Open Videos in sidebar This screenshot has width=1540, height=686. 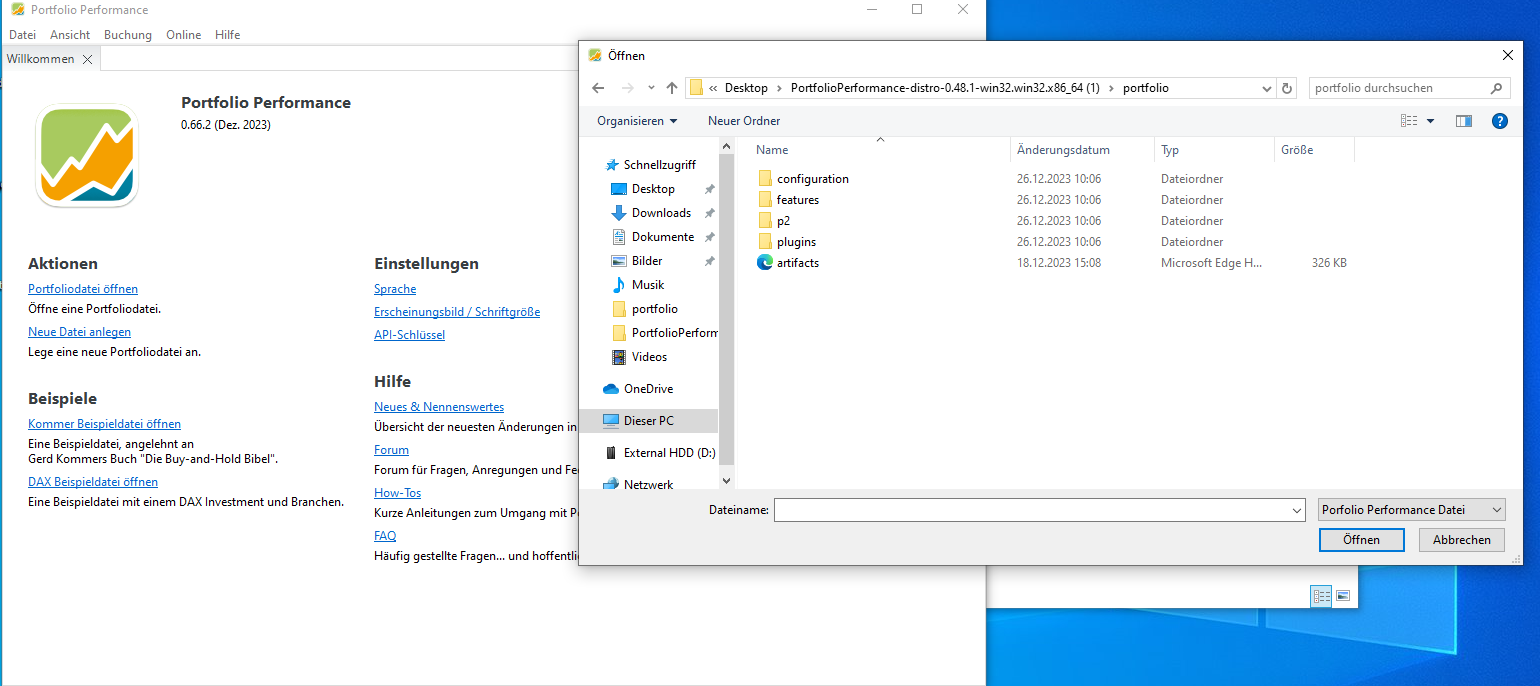tap(649, 357)
